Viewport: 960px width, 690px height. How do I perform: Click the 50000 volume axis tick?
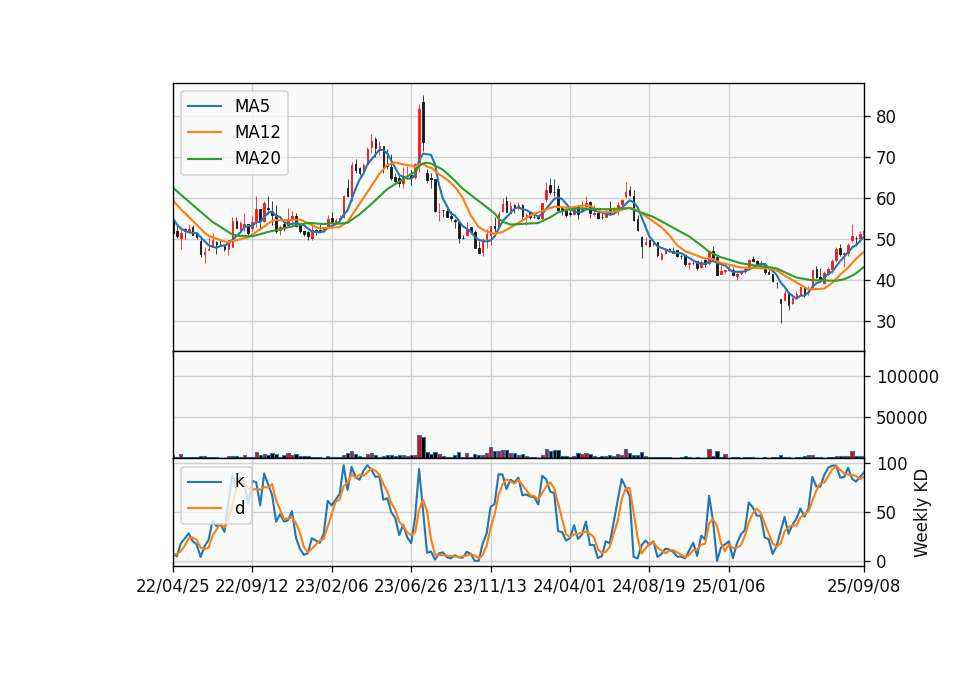(x=902, y=418)
